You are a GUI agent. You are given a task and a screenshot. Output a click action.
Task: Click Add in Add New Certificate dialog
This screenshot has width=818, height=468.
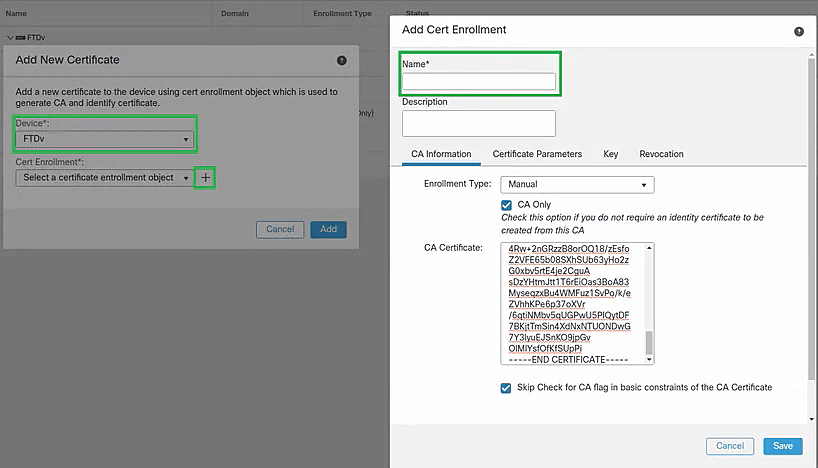click(x=328, y=229)
